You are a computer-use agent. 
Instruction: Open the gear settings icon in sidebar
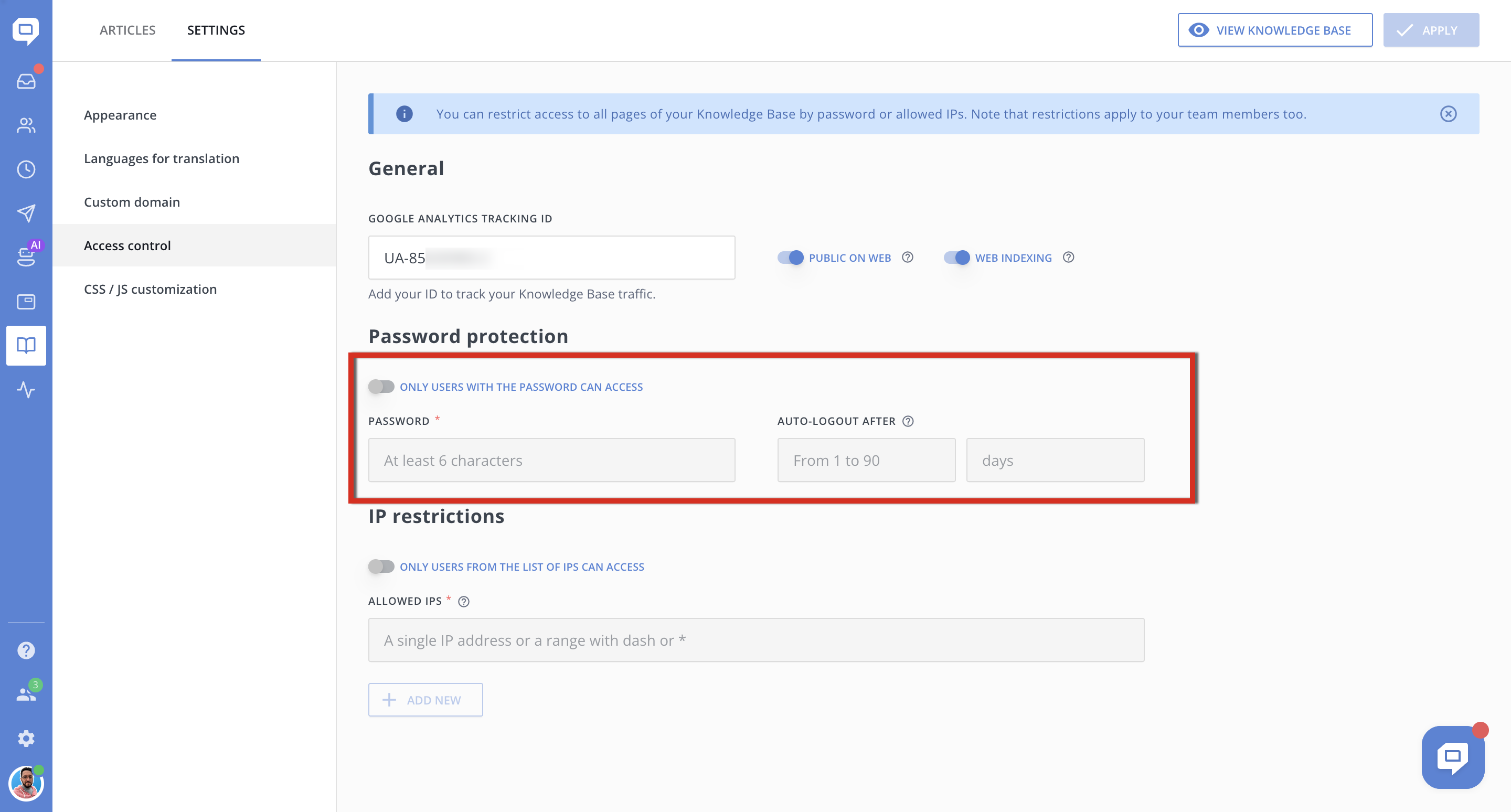pos(26,739)
